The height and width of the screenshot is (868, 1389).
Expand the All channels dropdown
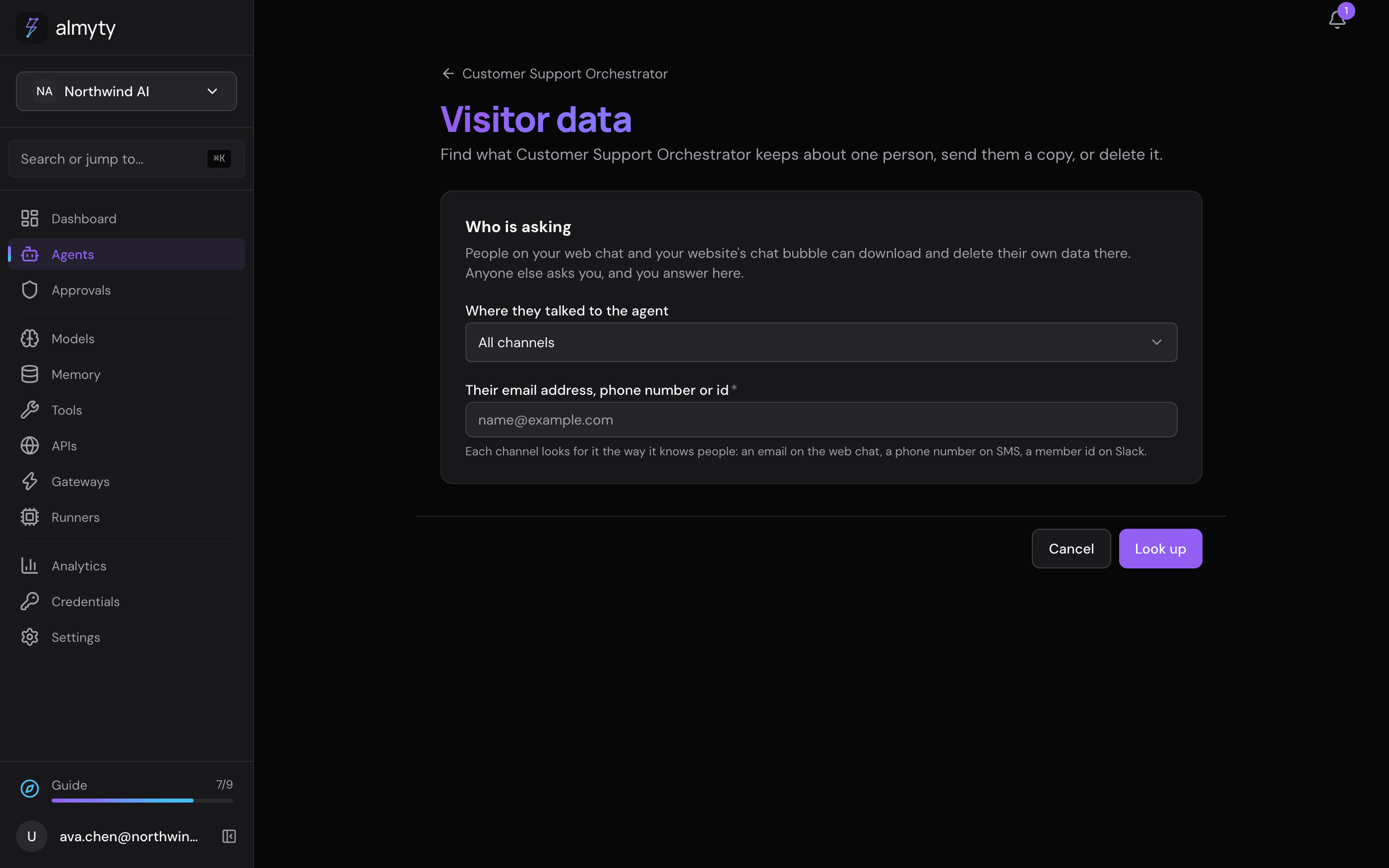pyautogui.click(x=821, y=342)
